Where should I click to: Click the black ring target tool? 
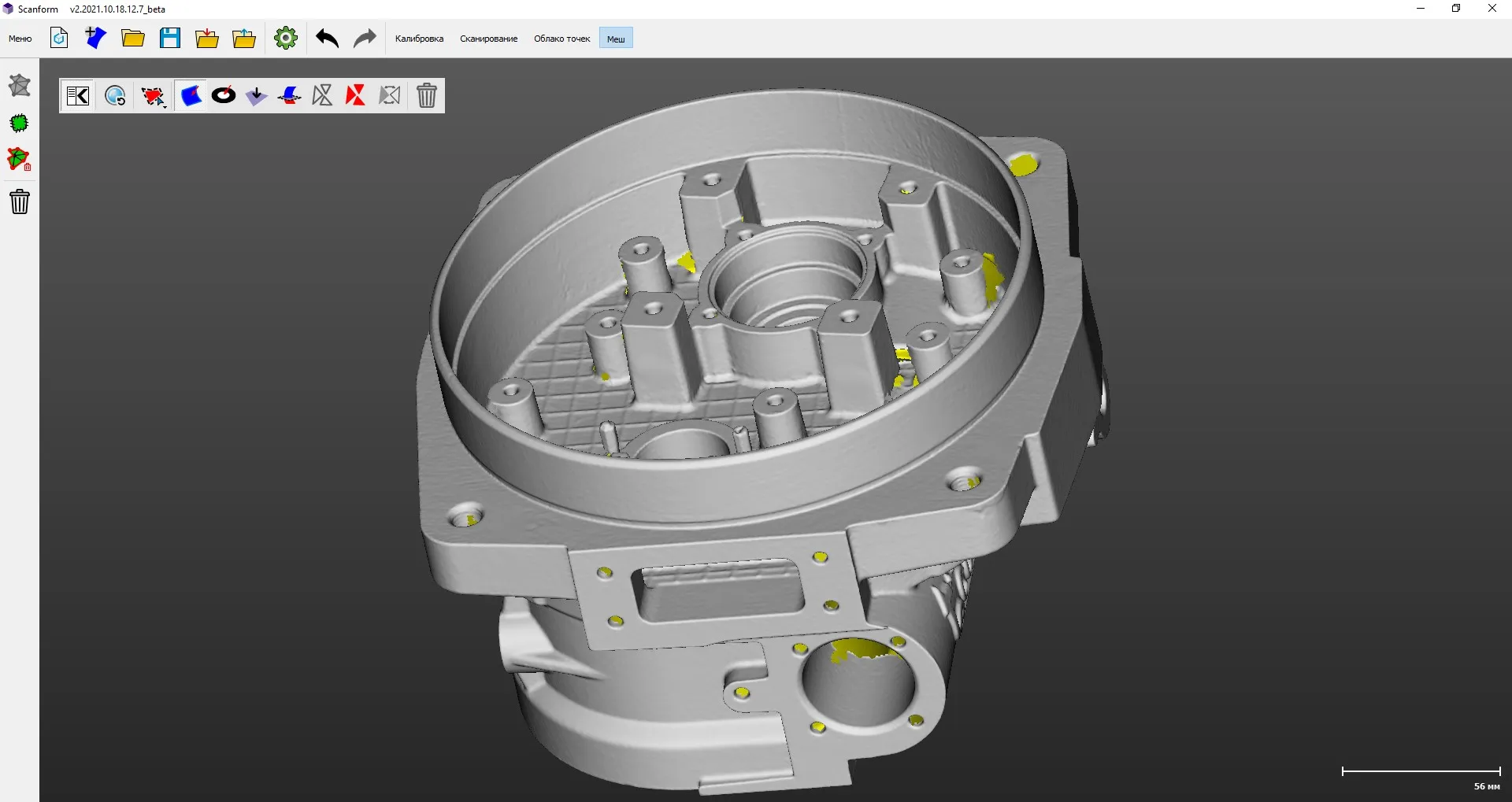click(x=224, y=94)
